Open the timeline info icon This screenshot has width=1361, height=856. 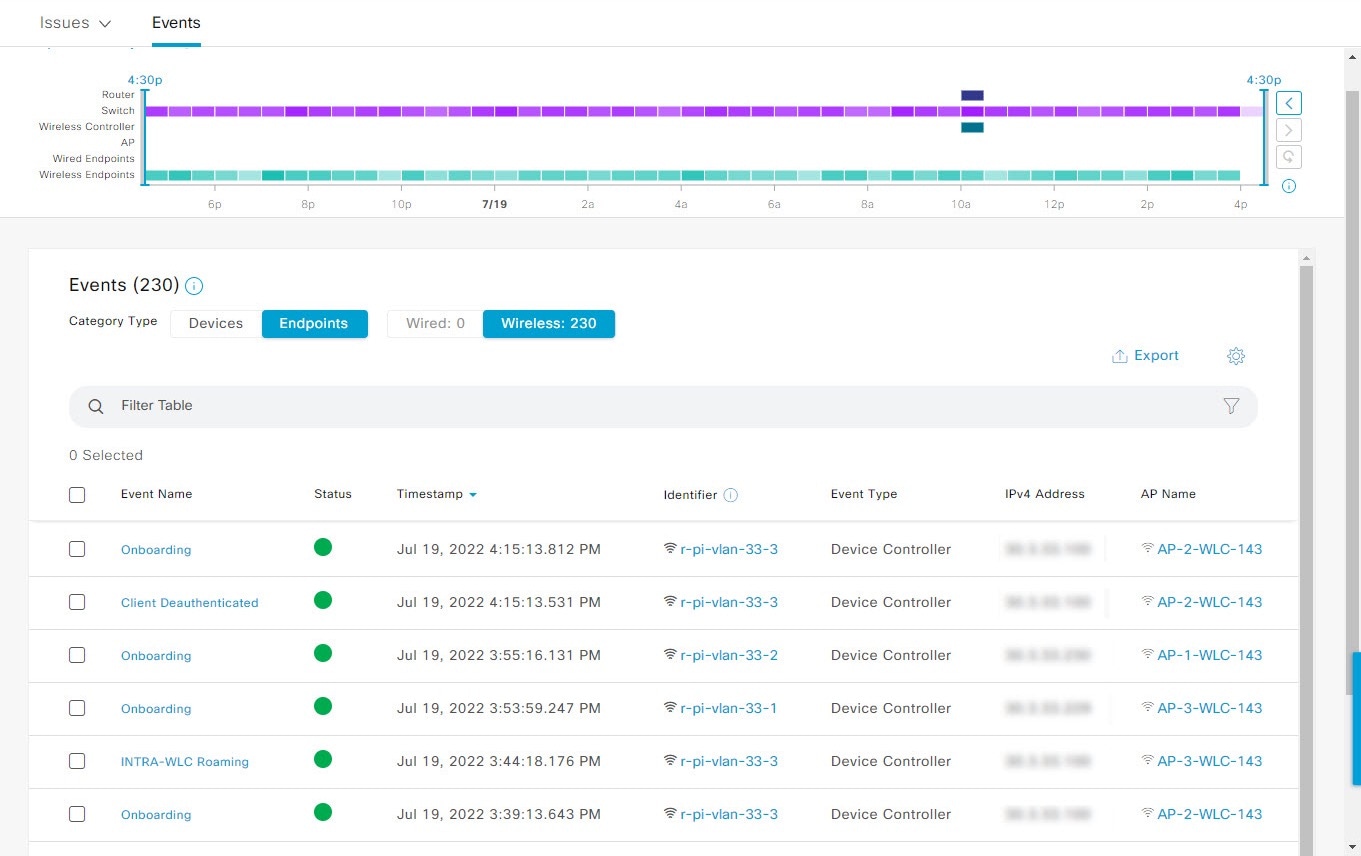[1289, 186]
